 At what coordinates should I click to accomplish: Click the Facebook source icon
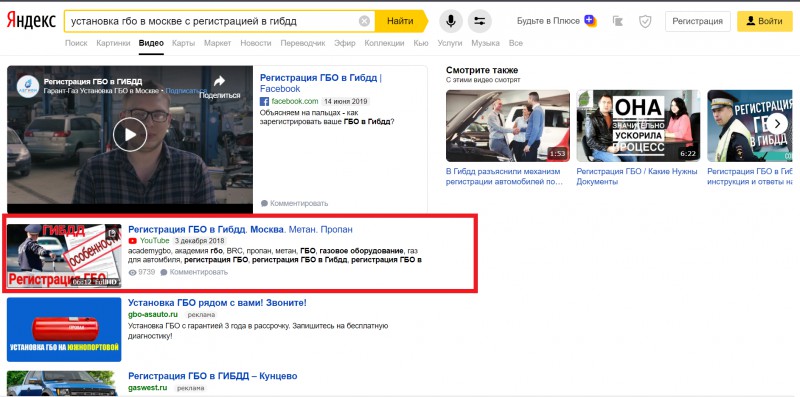[264, 101]
